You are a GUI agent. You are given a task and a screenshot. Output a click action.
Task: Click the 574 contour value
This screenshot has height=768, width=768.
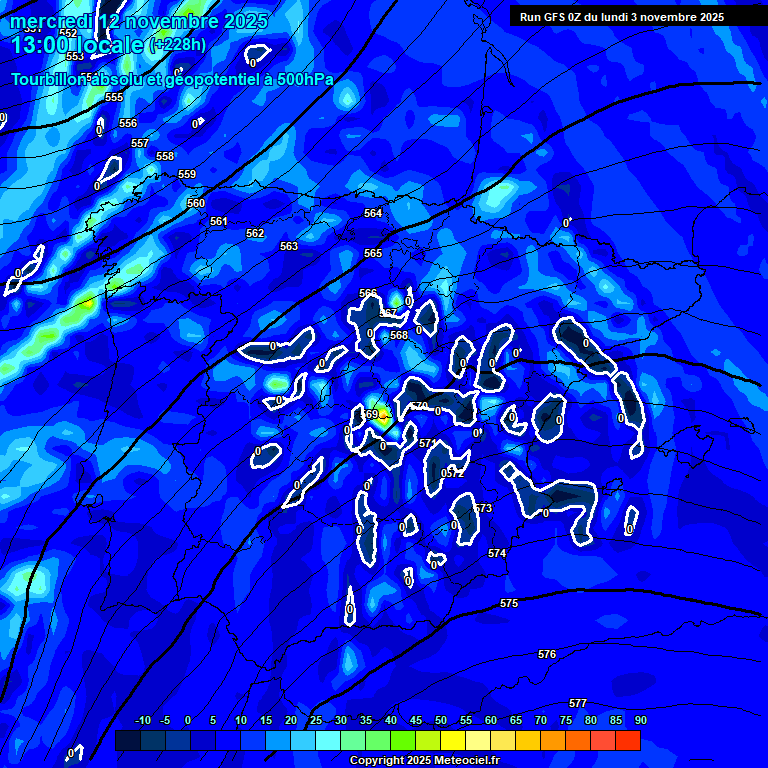click(497, 553)
